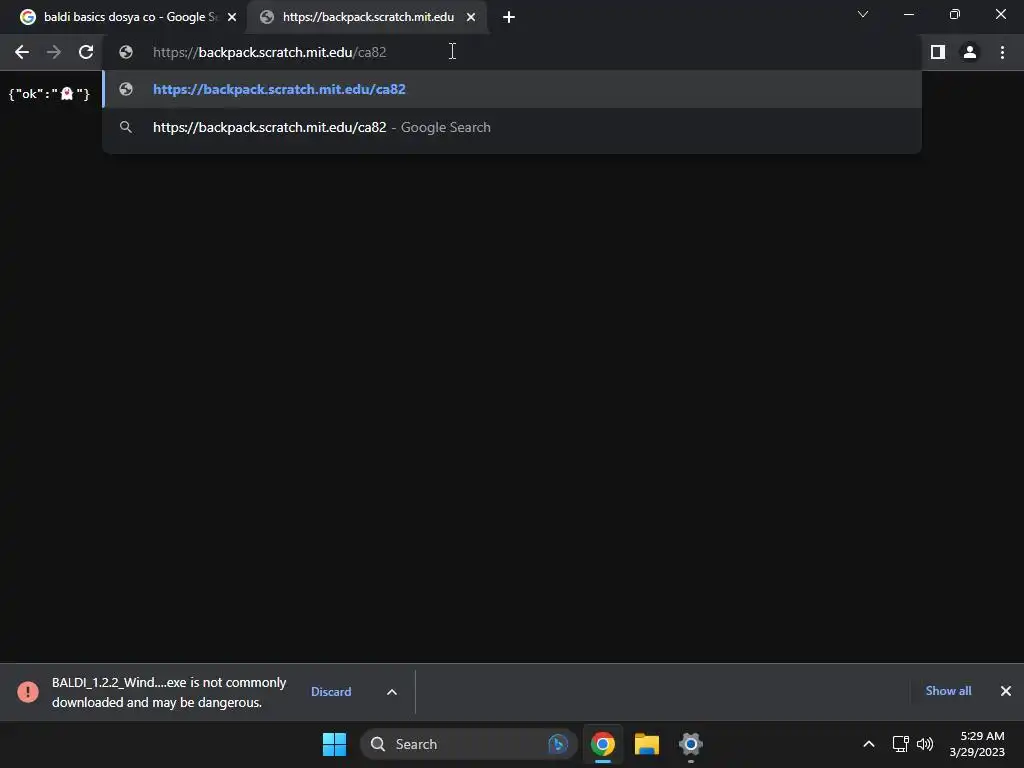
Task: Open the Windows Start menu
Action: (x=334, y=744)
